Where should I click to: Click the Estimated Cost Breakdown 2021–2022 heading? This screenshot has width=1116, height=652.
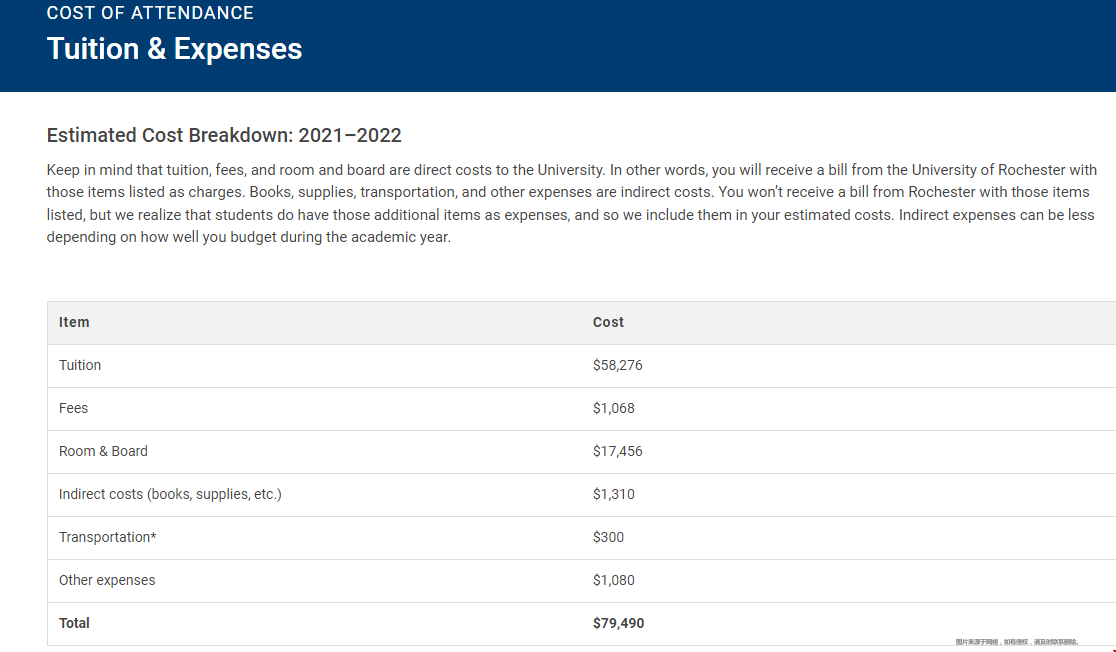[224, 135]
